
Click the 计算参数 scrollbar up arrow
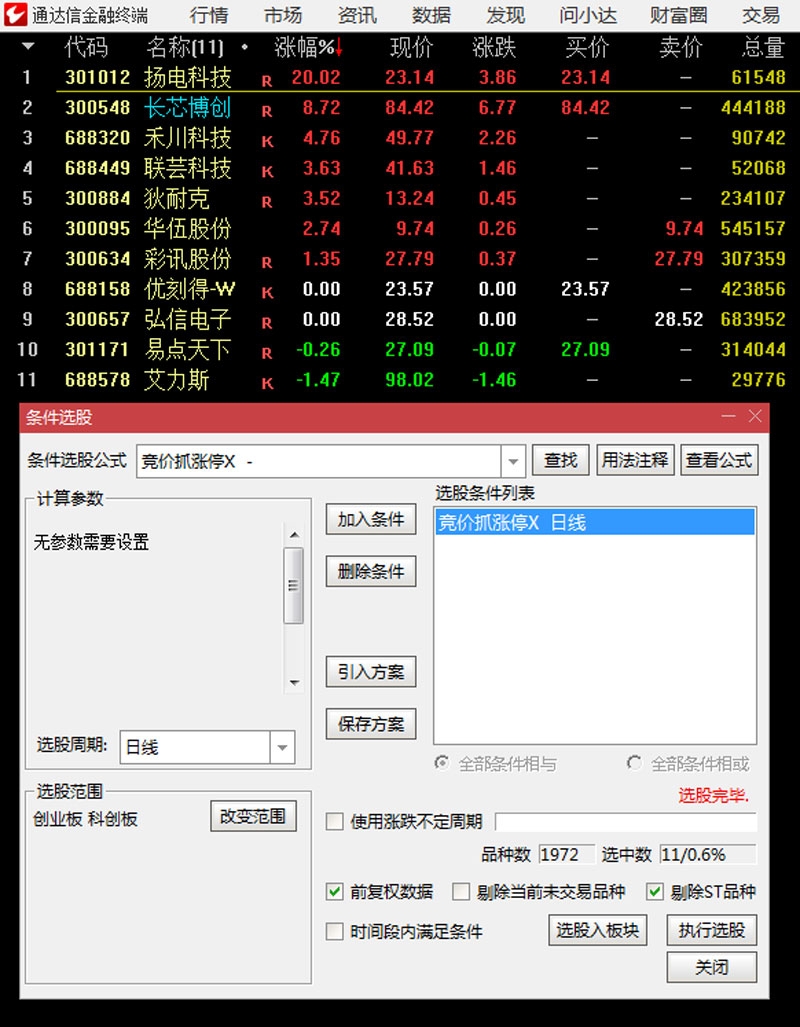(x=294, y=534)
